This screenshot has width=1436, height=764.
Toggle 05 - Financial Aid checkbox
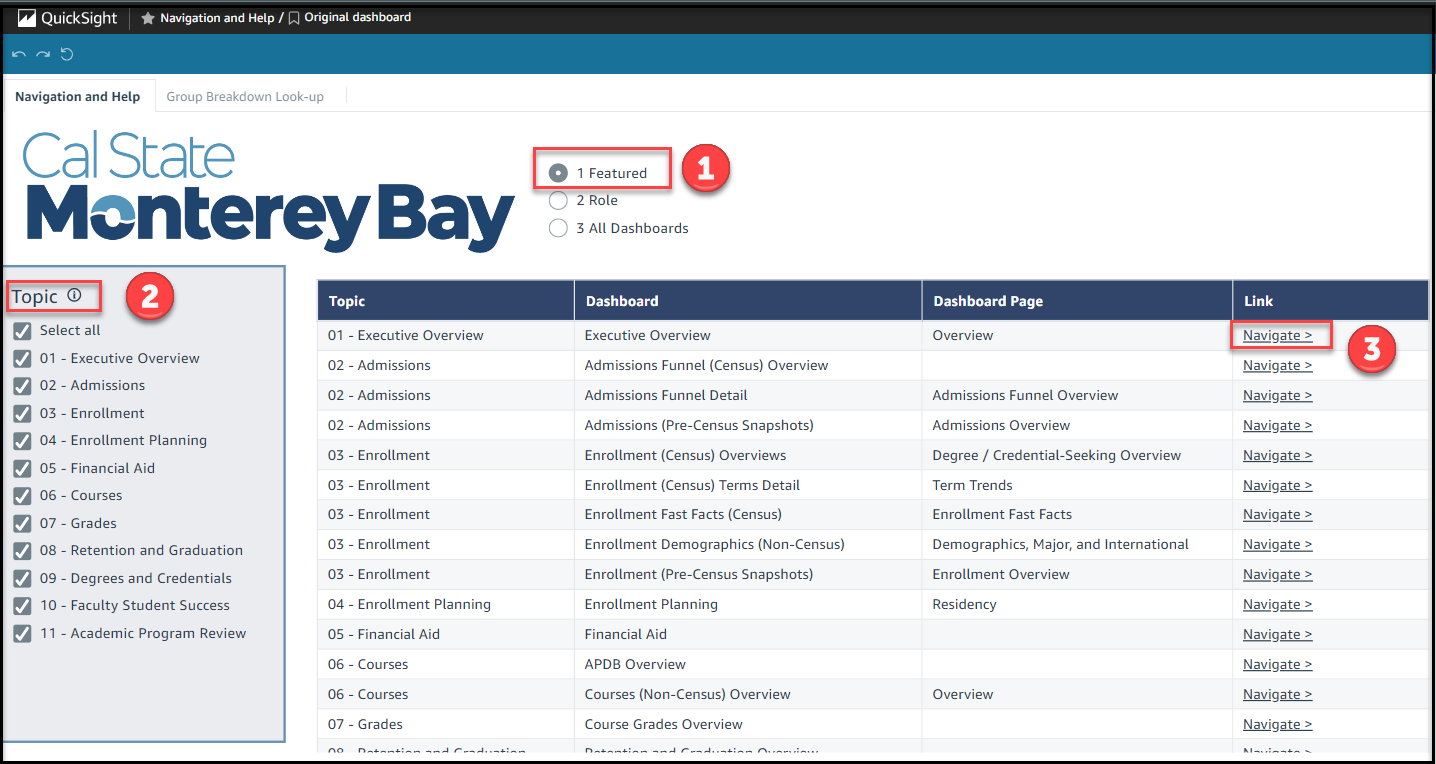coord(22,468)
